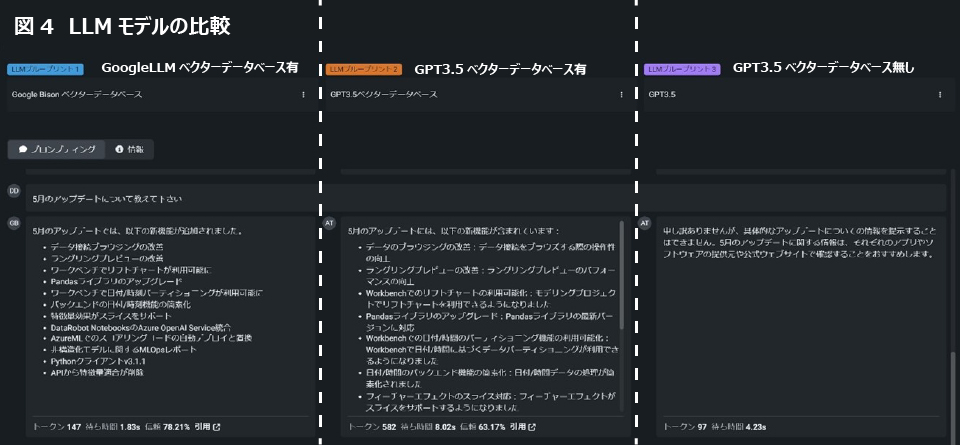Click the GPT3.5 card title in the third column
The height and width of the screenshot is (445, 960).
[x=662, y=94]
